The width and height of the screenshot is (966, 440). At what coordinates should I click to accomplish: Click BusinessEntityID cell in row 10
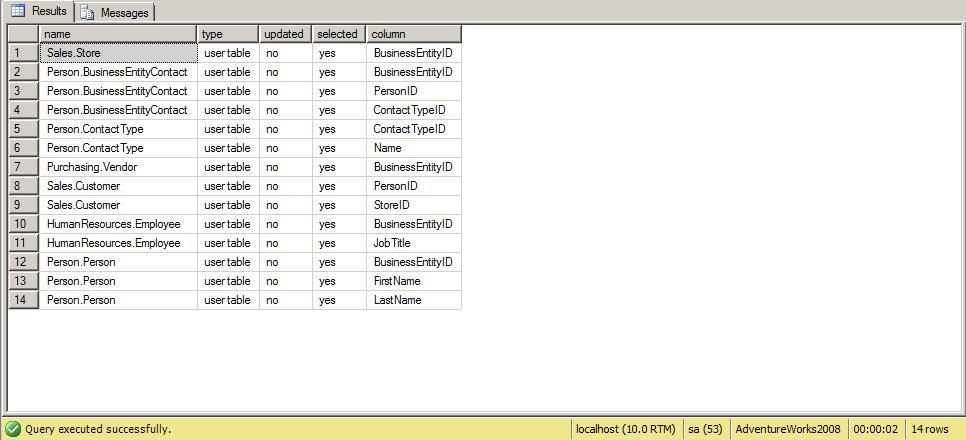[413, 224]
